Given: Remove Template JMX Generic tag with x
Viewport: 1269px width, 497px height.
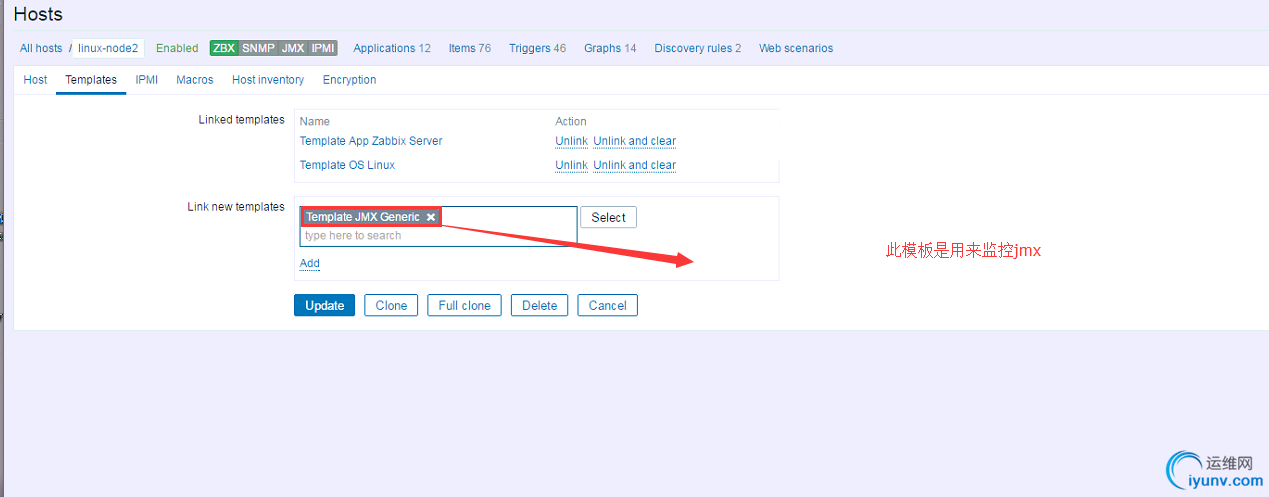Looking at the screenshot, I should coord(431,217).
